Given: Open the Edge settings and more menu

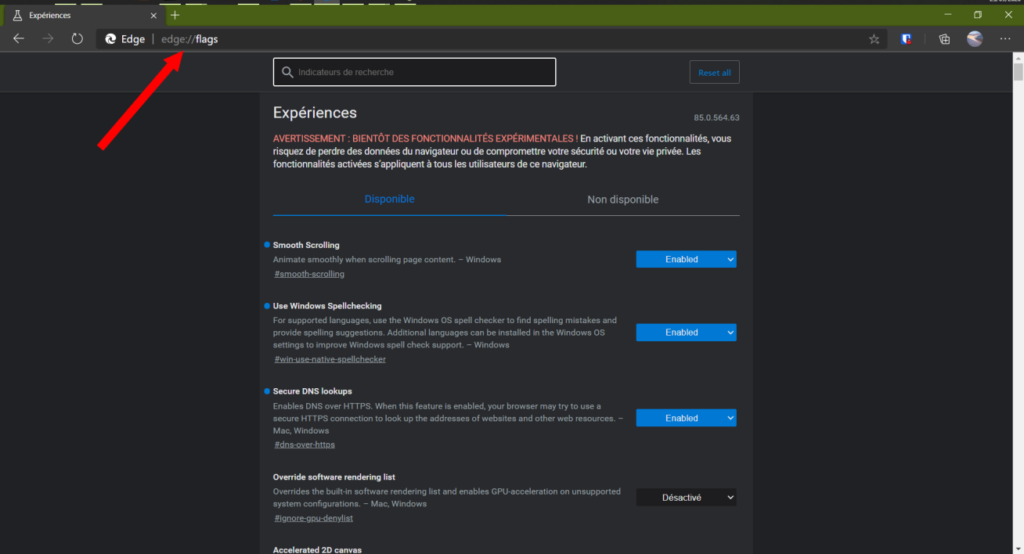Looking at the screenshot, I should [1005, 39].
